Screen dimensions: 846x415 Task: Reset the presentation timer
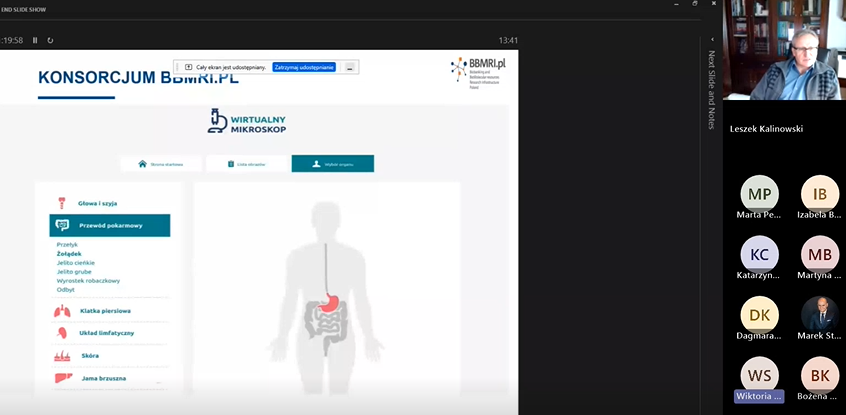(x=50, y=40)
